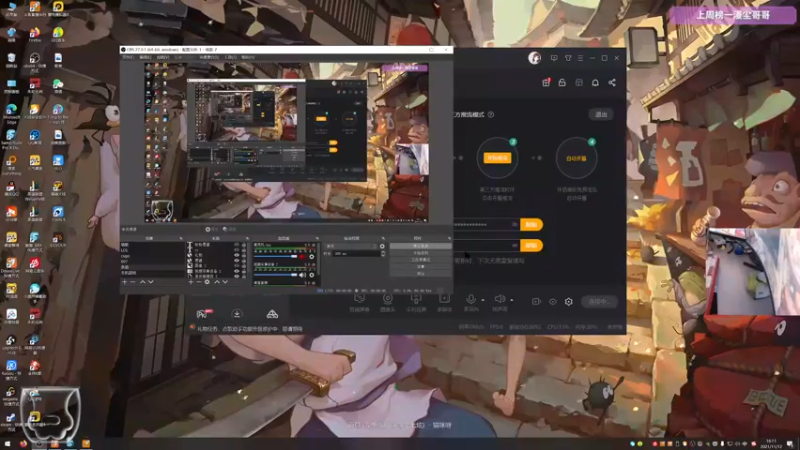Viewport: 800px width, 450px height.
Task: Pop out the Controls dock panel
Action: (449, 238)
